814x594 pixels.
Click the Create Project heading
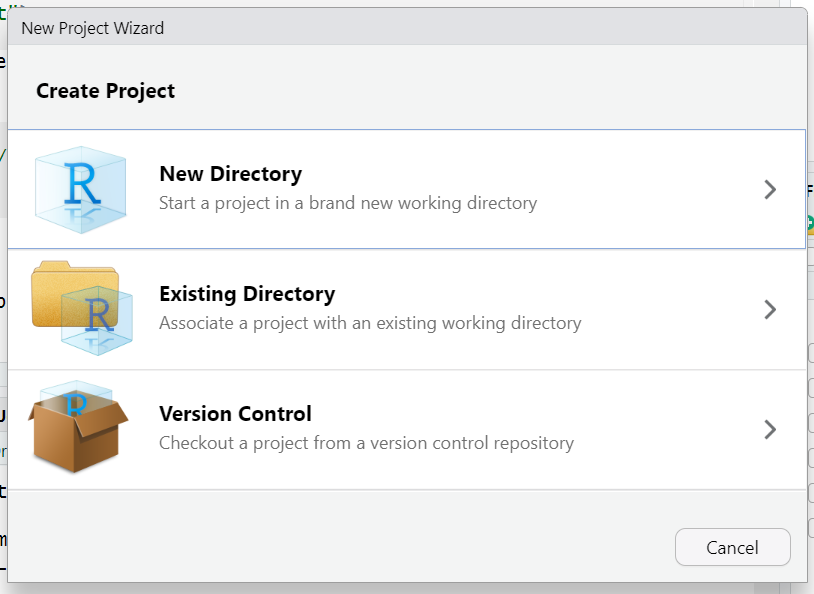point(105,91)
